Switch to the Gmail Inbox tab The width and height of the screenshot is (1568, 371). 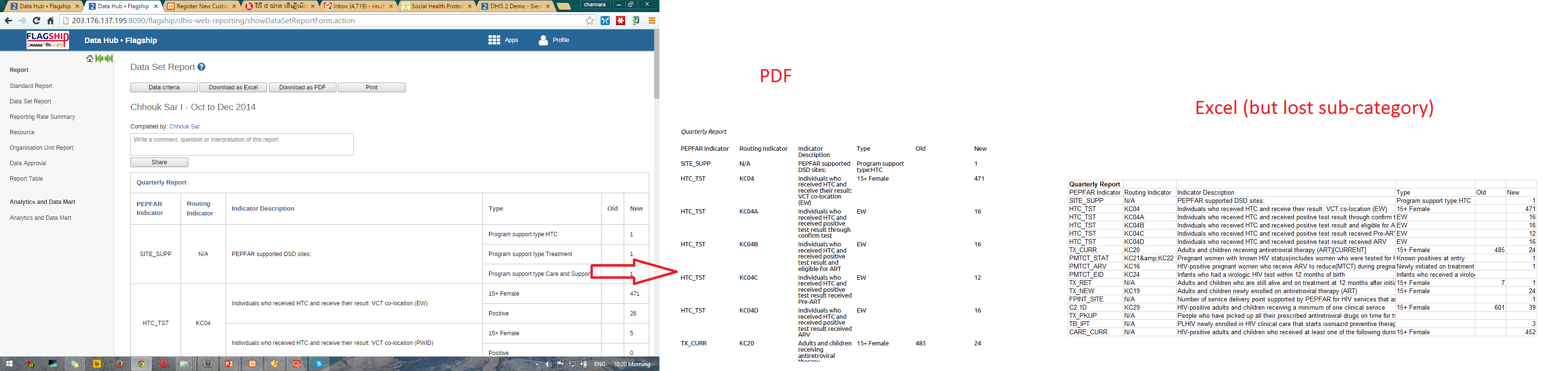[359, 6]
